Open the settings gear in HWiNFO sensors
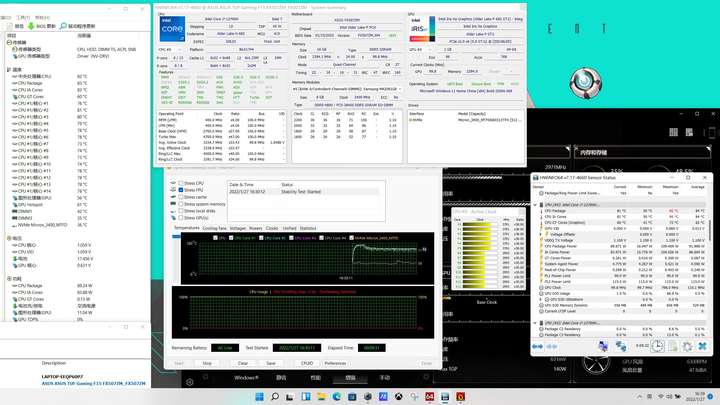 [687, 347]
